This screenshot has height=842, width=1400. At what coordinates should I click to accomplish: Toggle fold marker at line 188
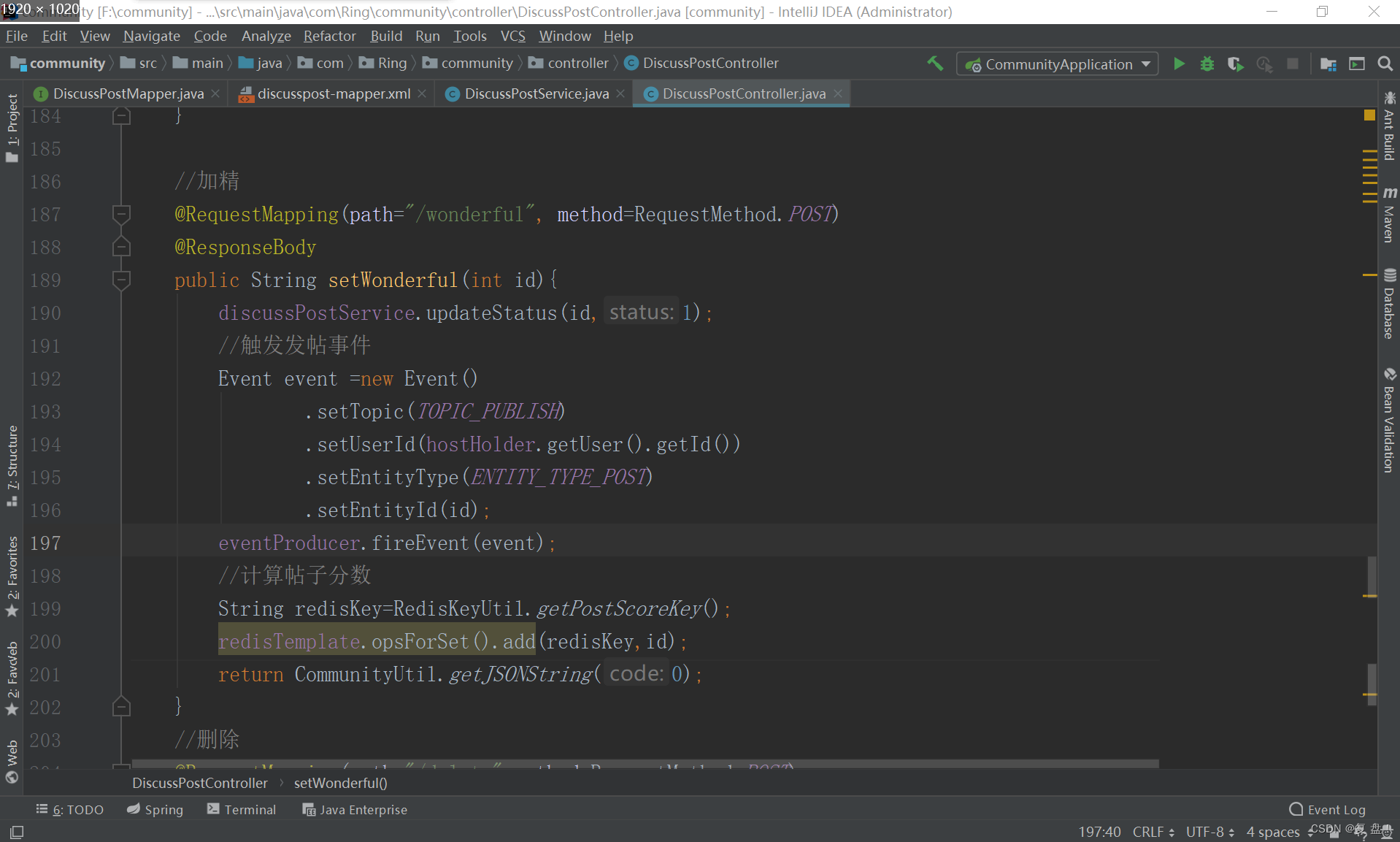(x=122, y=247)
